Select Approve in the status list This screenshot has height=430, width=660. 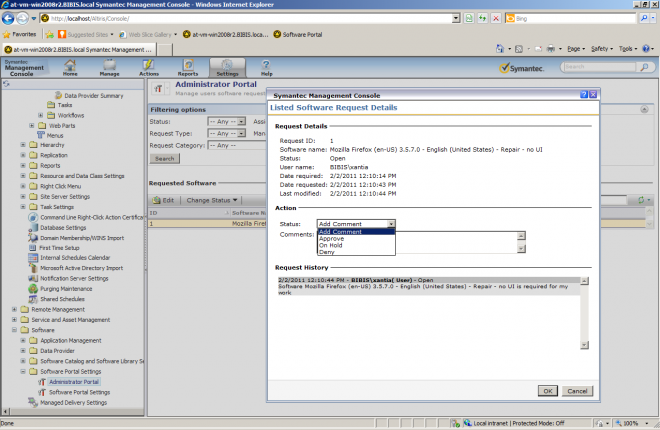[x=356, y=239]
